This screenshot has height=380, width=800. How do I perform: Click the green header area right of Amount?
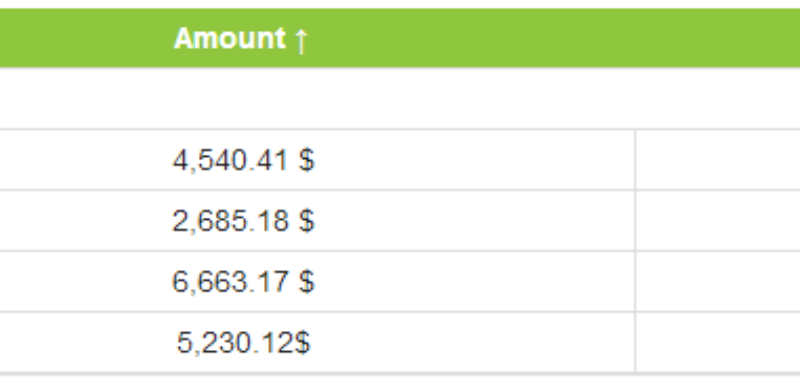click(554, 38)
